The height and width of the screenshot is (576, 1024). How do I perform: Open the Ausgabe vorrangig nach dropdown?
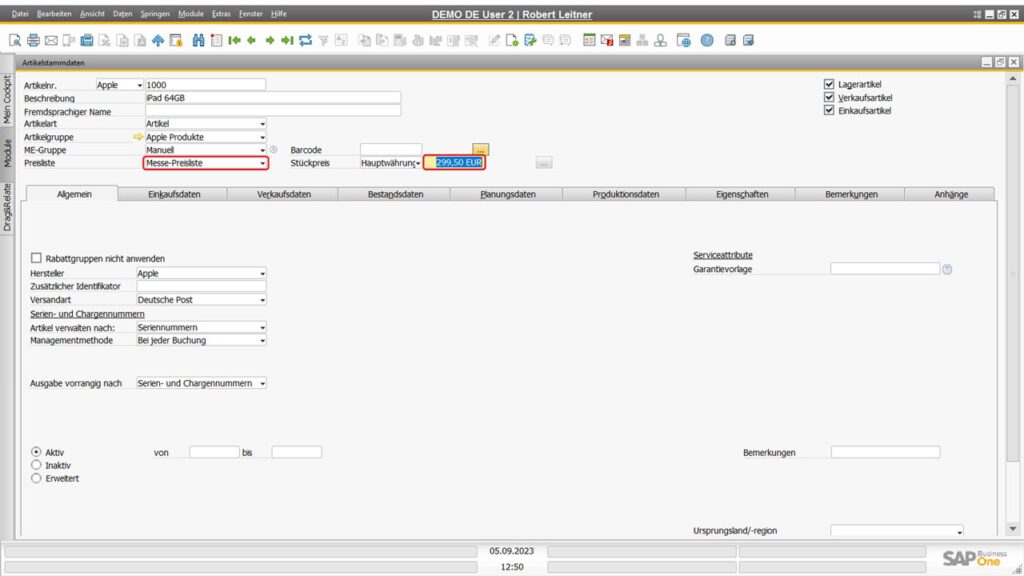point(201,383)
